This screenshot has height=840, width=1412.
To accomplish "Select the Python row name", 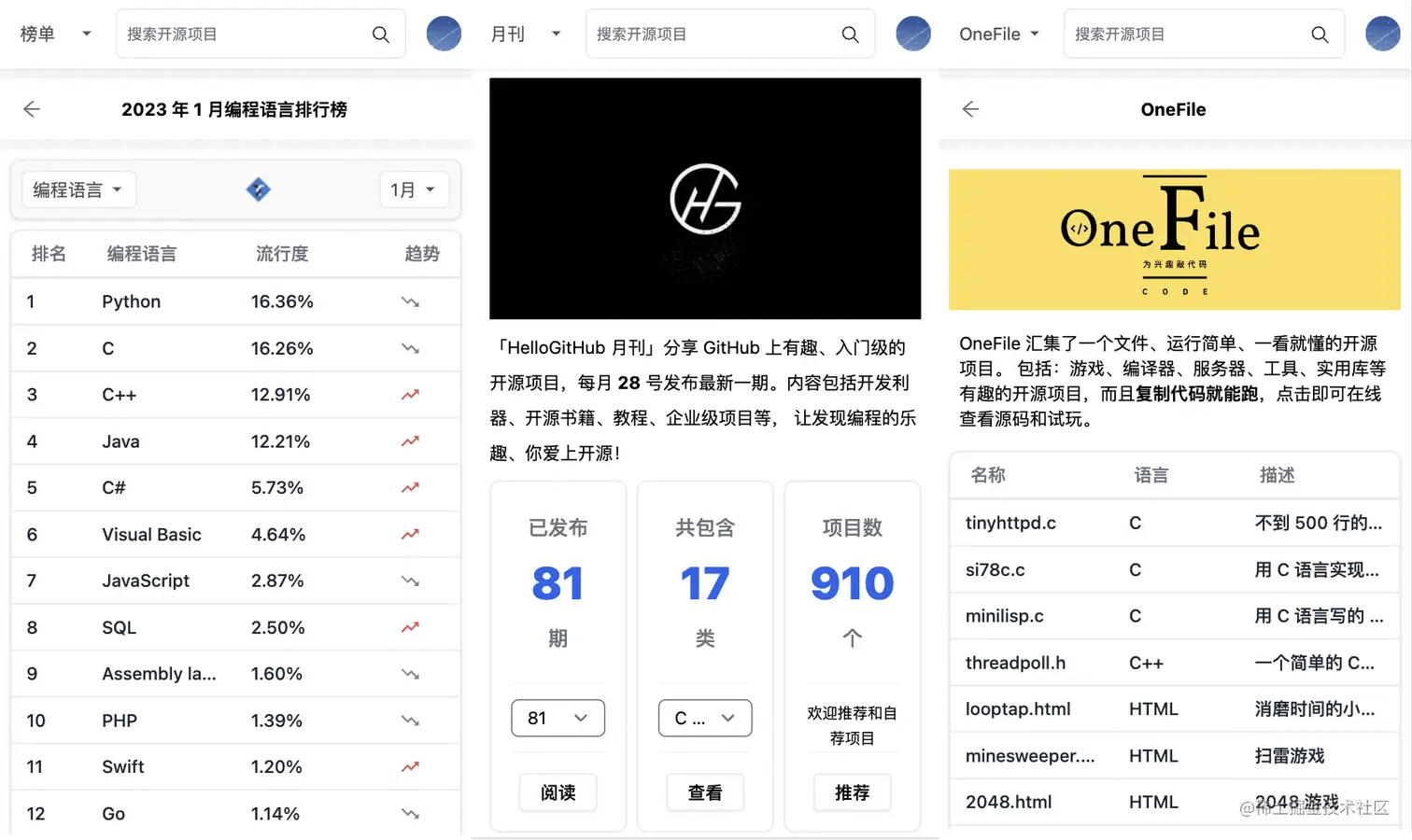I will tap(132, 301).
